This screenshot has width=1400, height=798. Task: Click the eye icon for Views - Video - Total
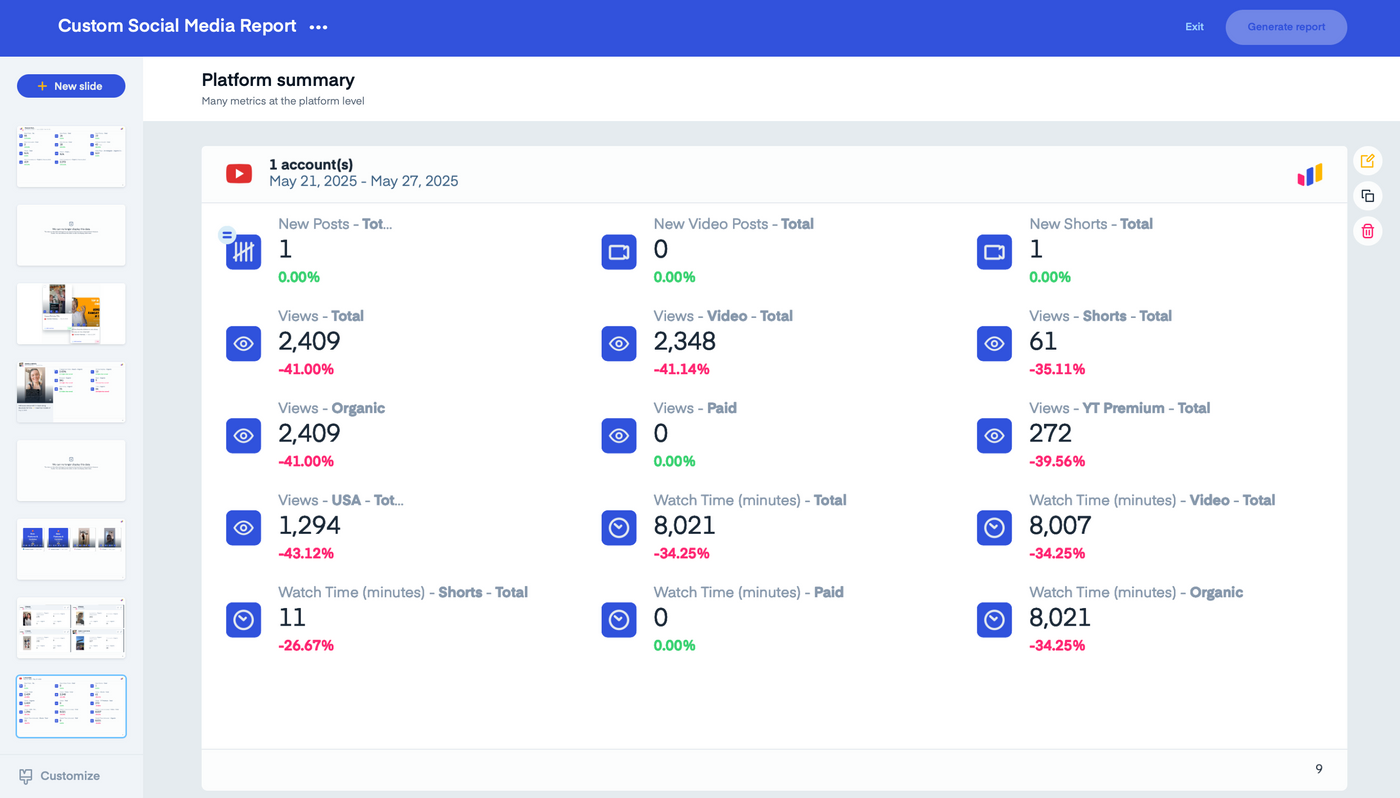(619, 344)
